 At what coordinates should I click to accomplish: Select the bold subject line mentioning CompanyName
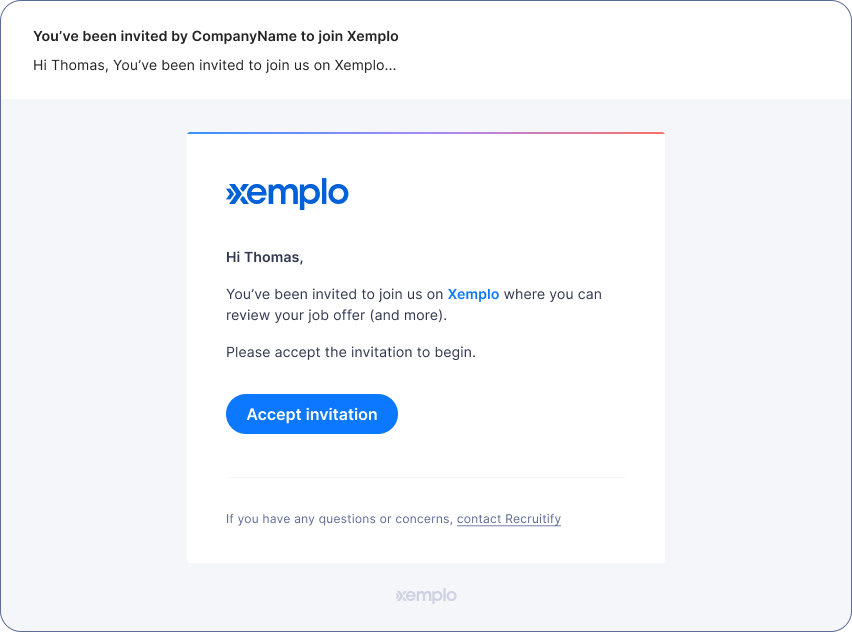coord(217,36)
